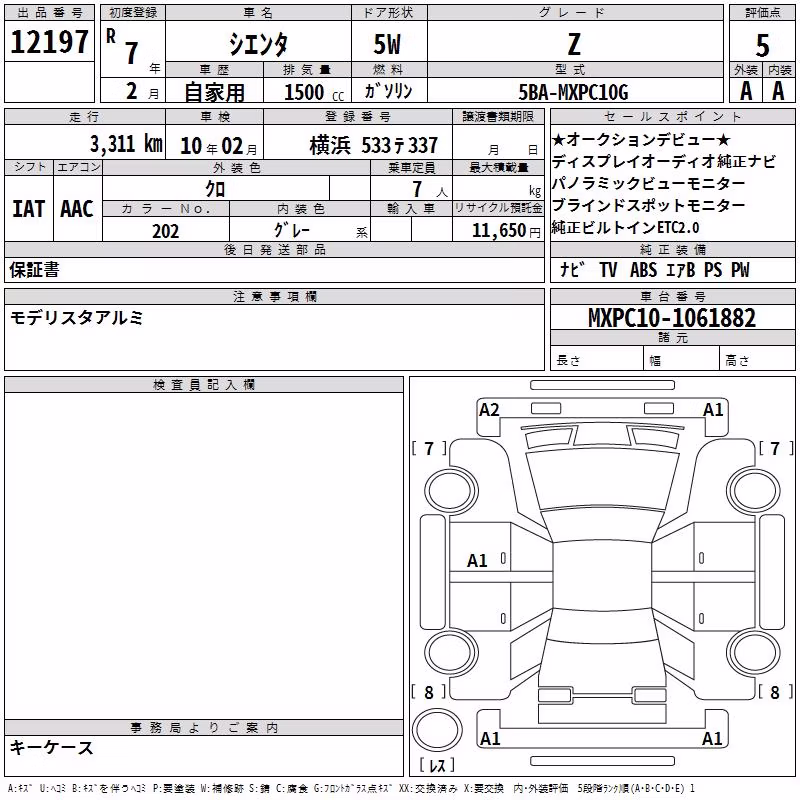This screenshot has height=800, width=800.
Task: Click the door type 5W
Action: tap(387, 44)
